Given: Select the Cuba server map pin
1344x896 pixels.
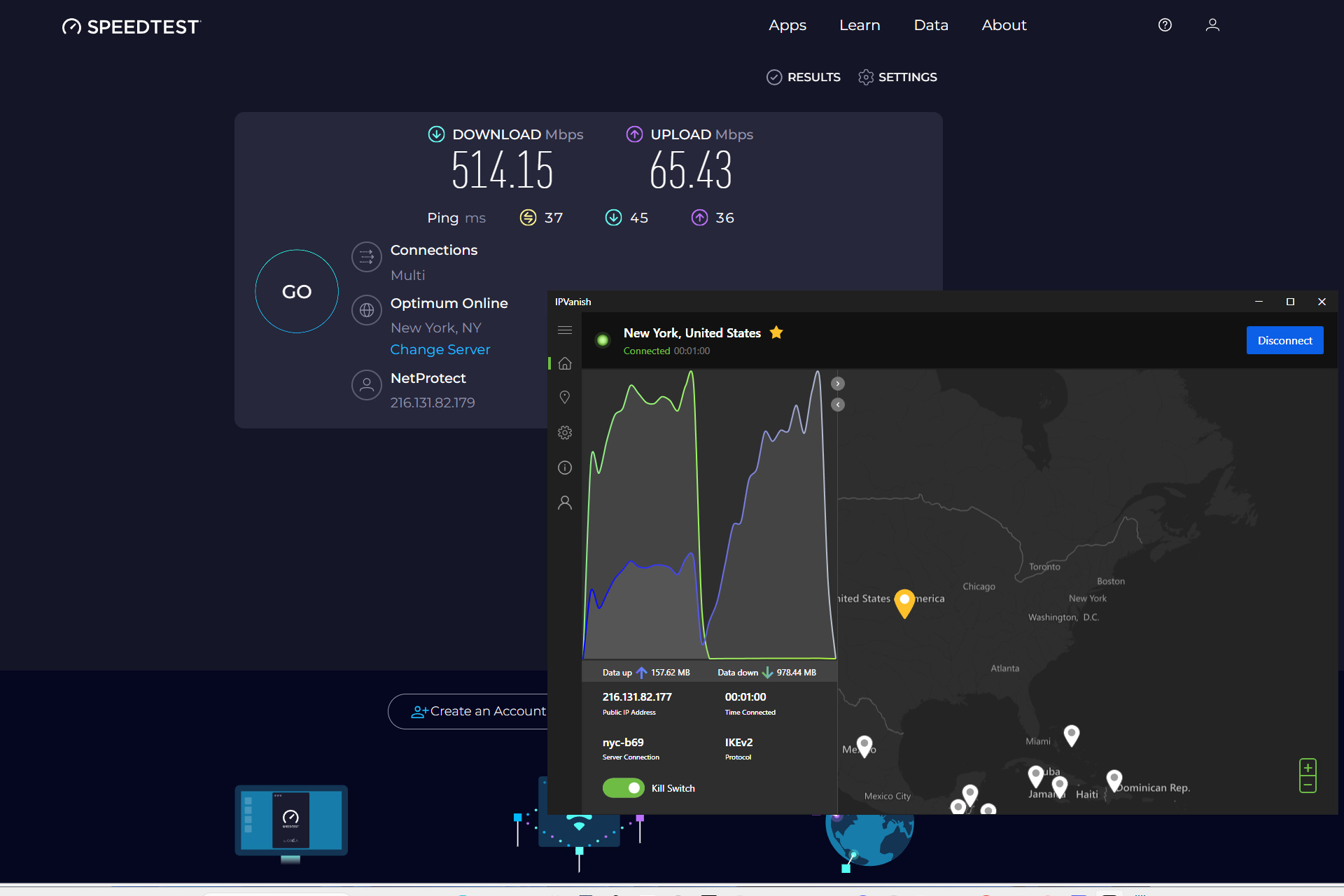Looking at the screenshot, I should tap(1036, 776).
